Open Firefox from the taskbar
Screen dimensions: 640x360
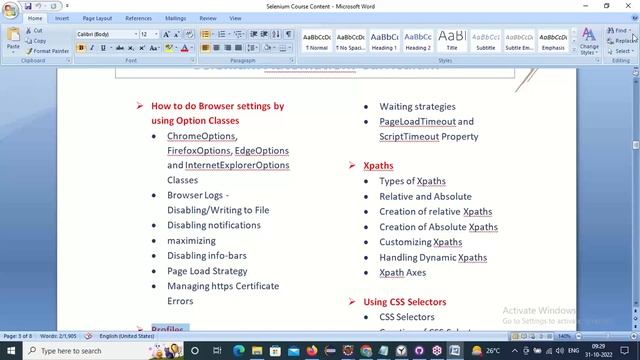tap(312, 351)
